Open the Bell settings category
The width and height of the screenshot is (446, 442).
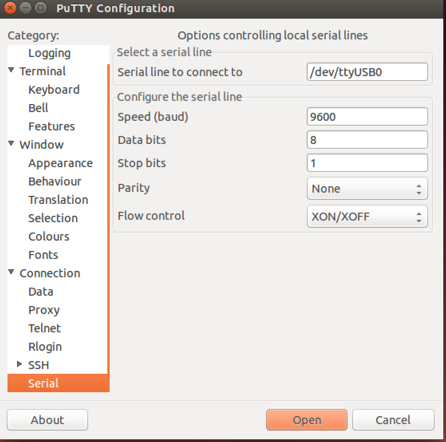[38, 108]
